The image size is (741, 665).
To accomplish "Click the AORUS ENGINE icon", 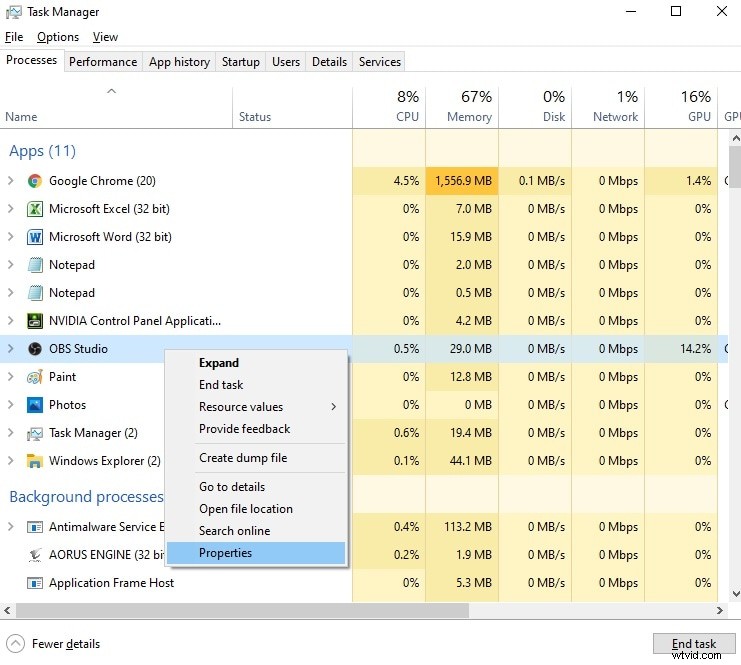I will click(34, 555).
